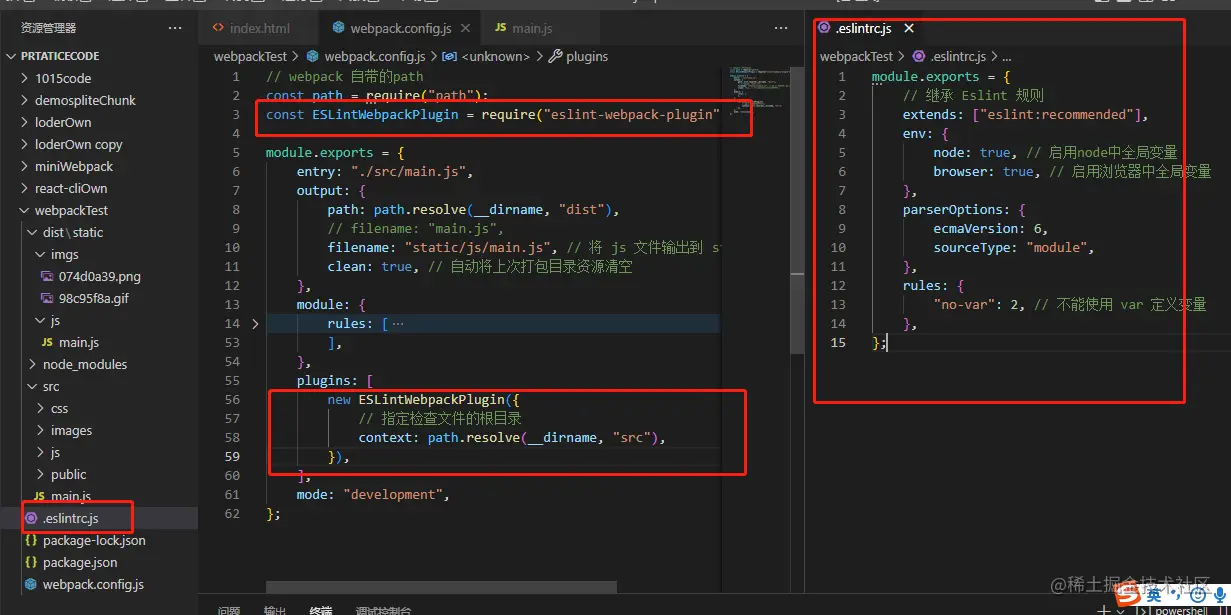The width and height of the screenshot is (1231, 615).
Task: Expand the miniWebpack folder
Action: click(99, 166)
